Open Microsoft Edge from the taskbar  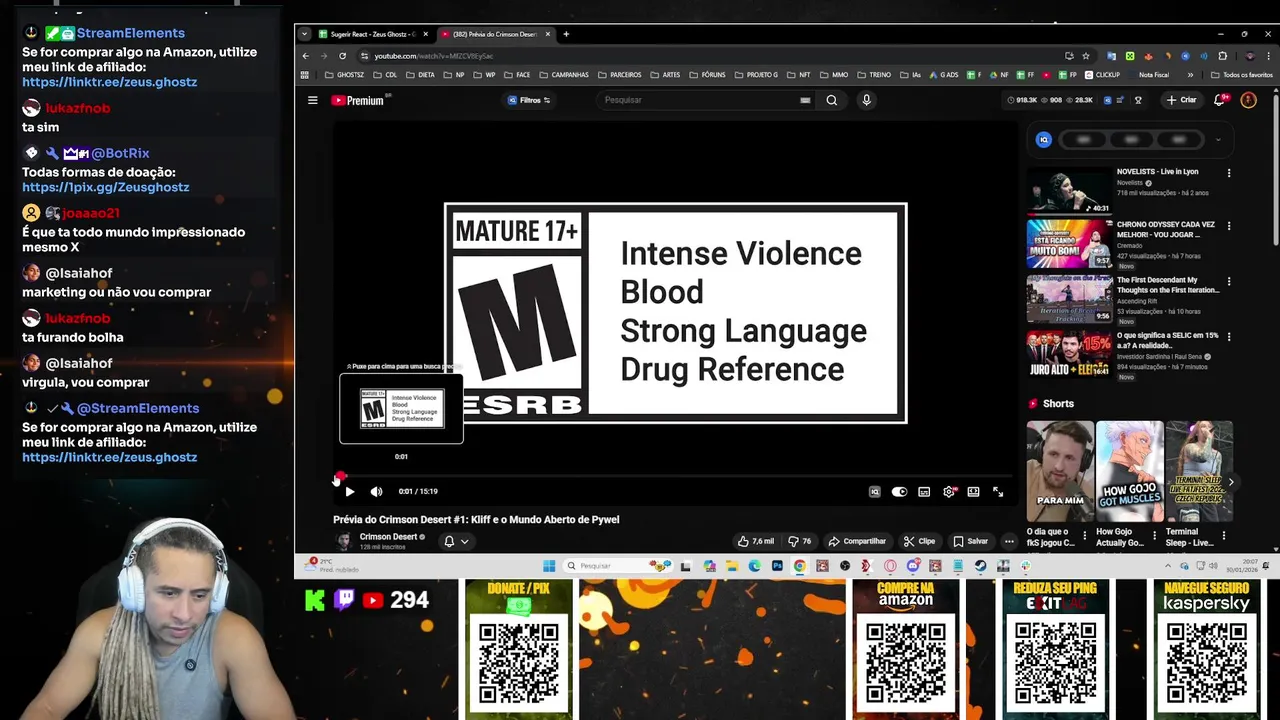754,566
